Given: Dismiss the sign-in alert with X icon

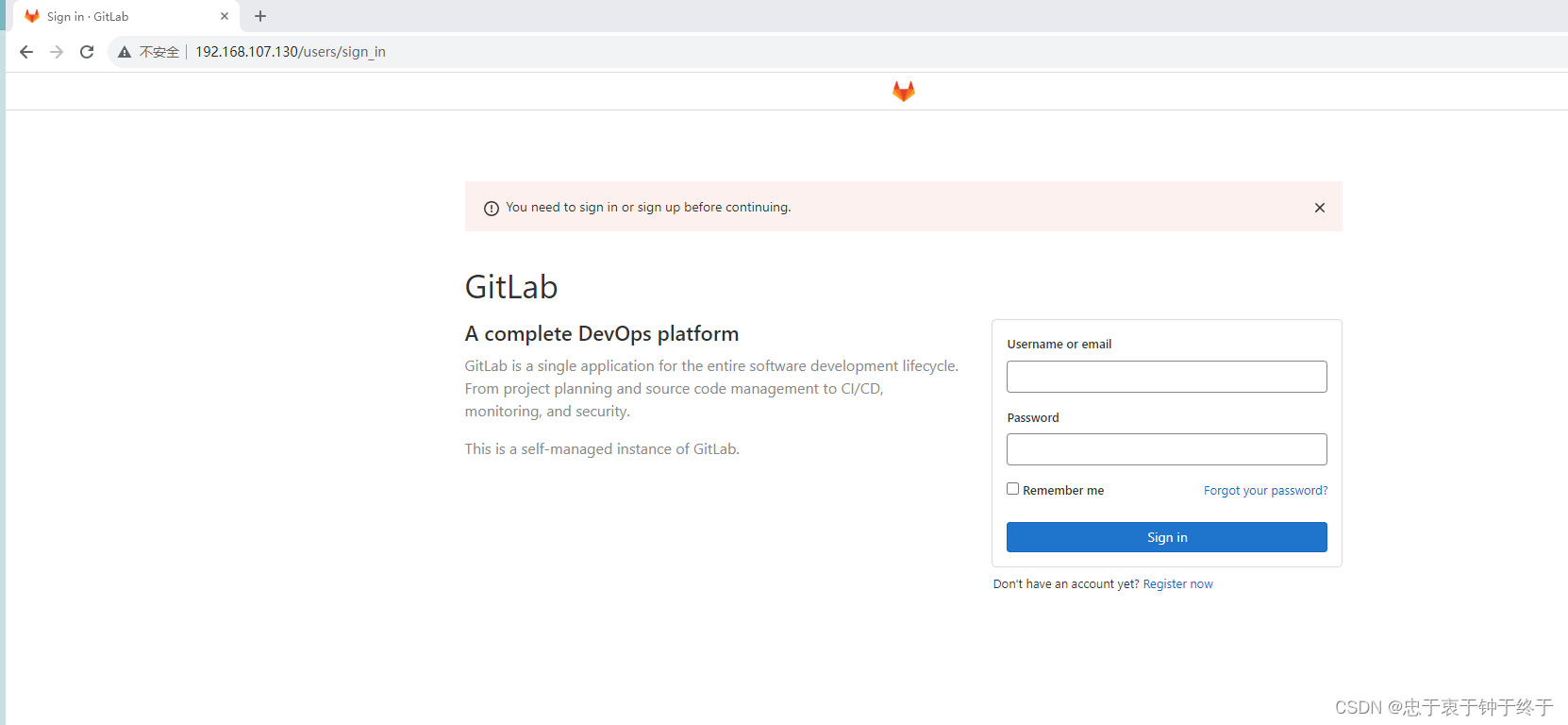Looking at the screenshot, I should pyautogui.click(x=1320, y=208).
